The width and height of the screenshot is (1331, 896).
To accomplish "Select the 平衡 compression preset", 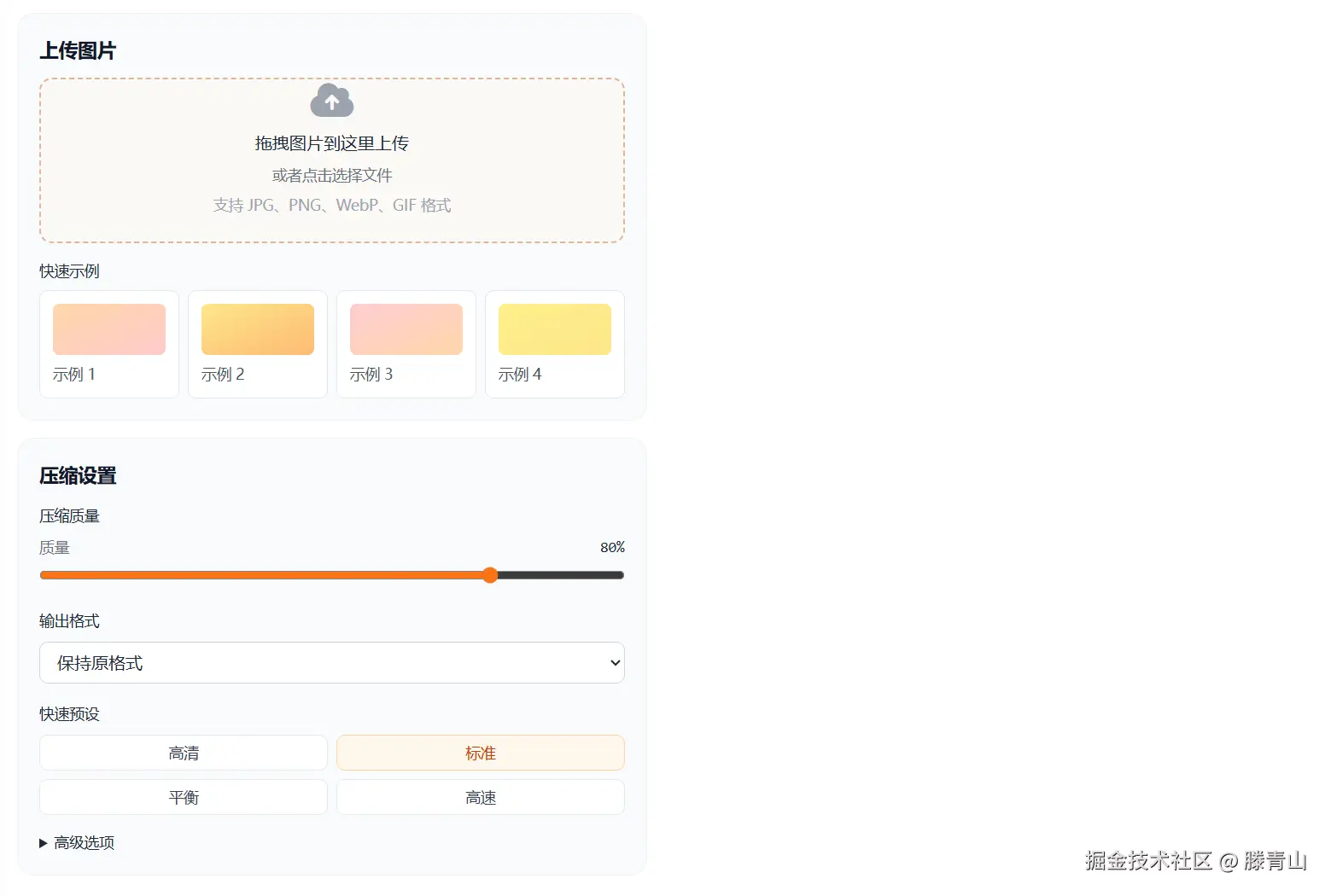I will tap(183, 797).
